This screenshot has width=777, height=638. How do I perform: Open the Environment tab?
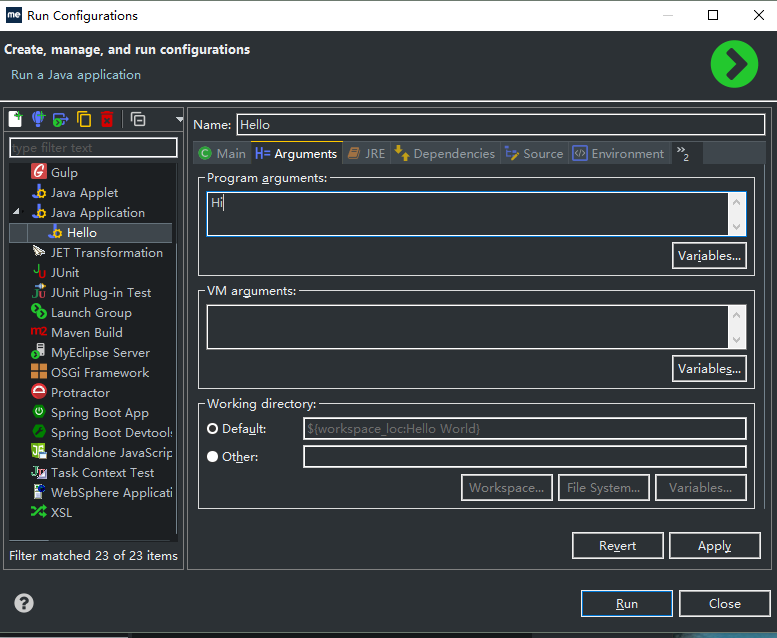618,154
